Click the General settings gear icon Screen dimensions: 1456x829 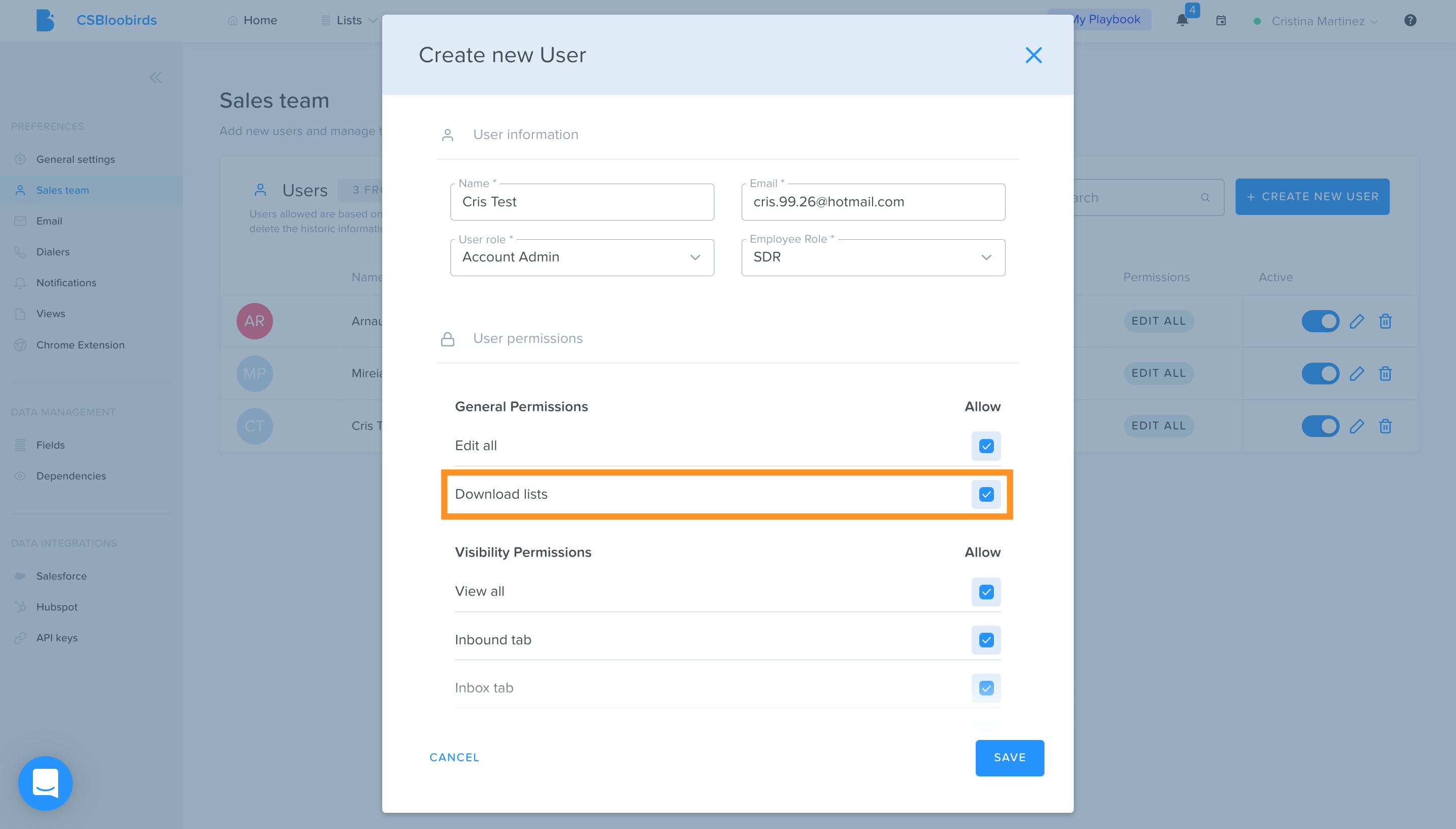(20, 159)
